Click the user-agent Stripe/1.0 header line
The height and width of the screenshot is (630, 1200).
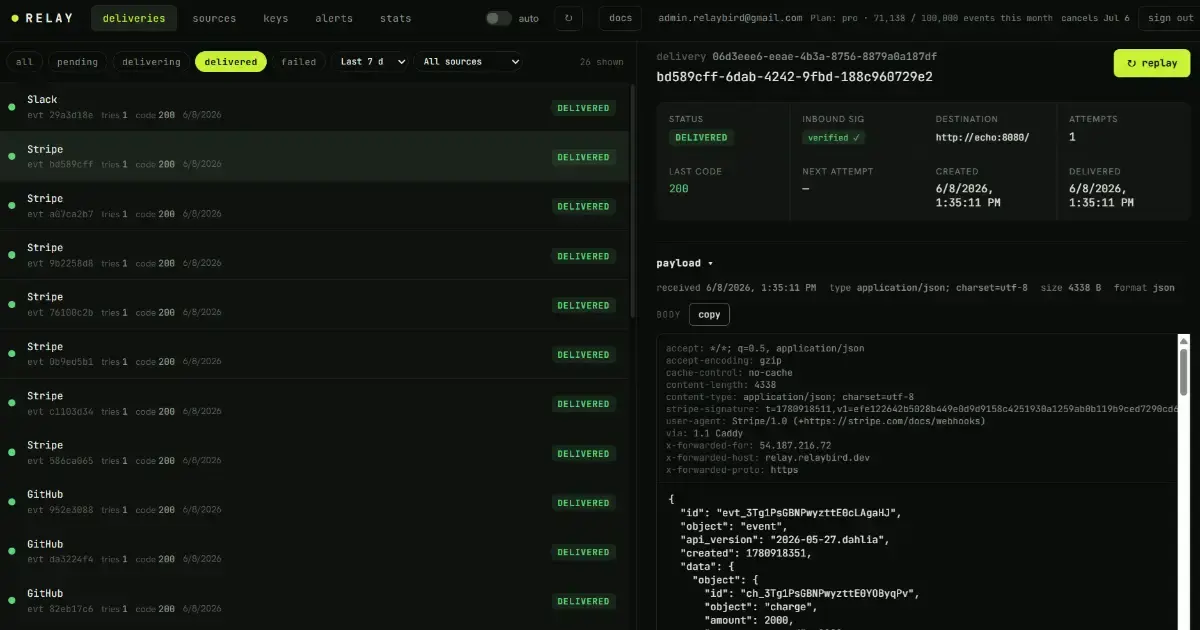click(x=825, y=421)
